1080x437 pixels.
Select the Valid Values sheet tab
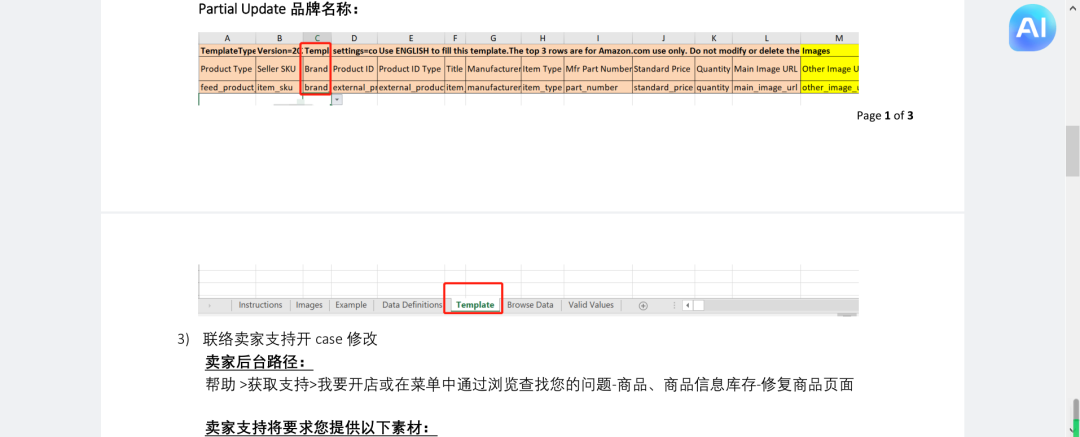591,305
